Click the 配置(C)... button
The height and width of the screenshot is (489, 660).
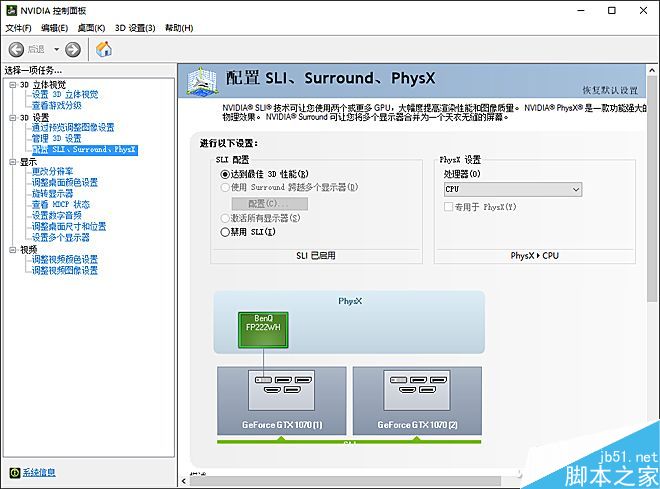coord(269,204)
